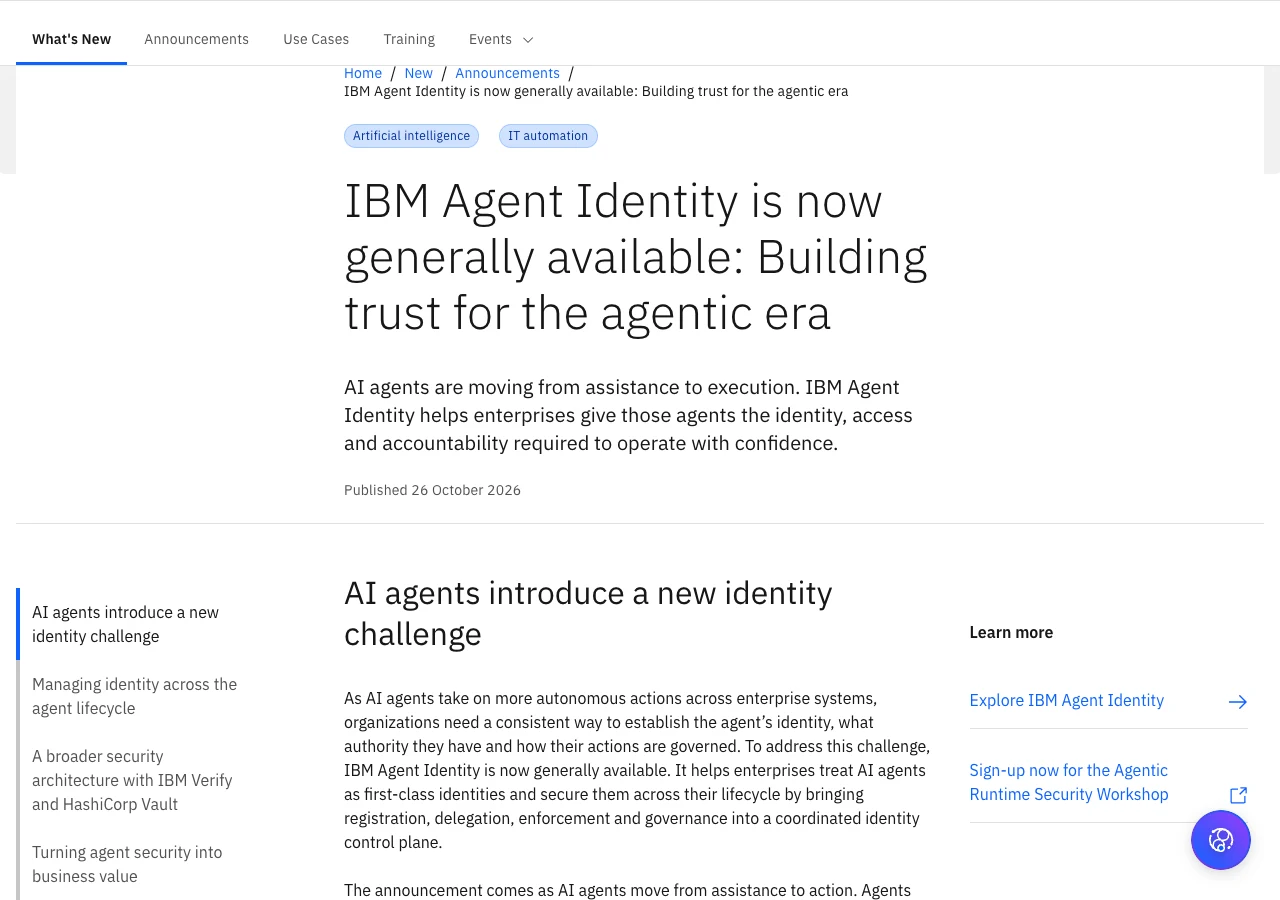Go to the Use Cases tab
This screenshot has height=900, width=1280.
(x=316, y=39)
